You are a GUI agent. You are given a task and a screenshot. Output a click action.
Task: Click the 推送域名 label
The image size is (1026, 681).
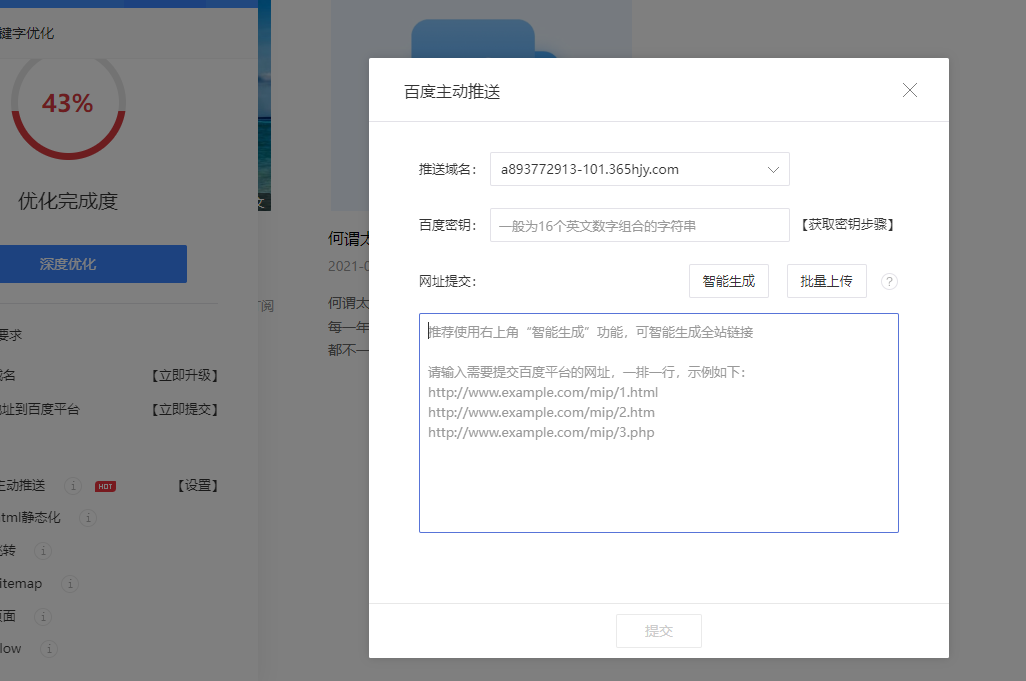click(448, 169)
